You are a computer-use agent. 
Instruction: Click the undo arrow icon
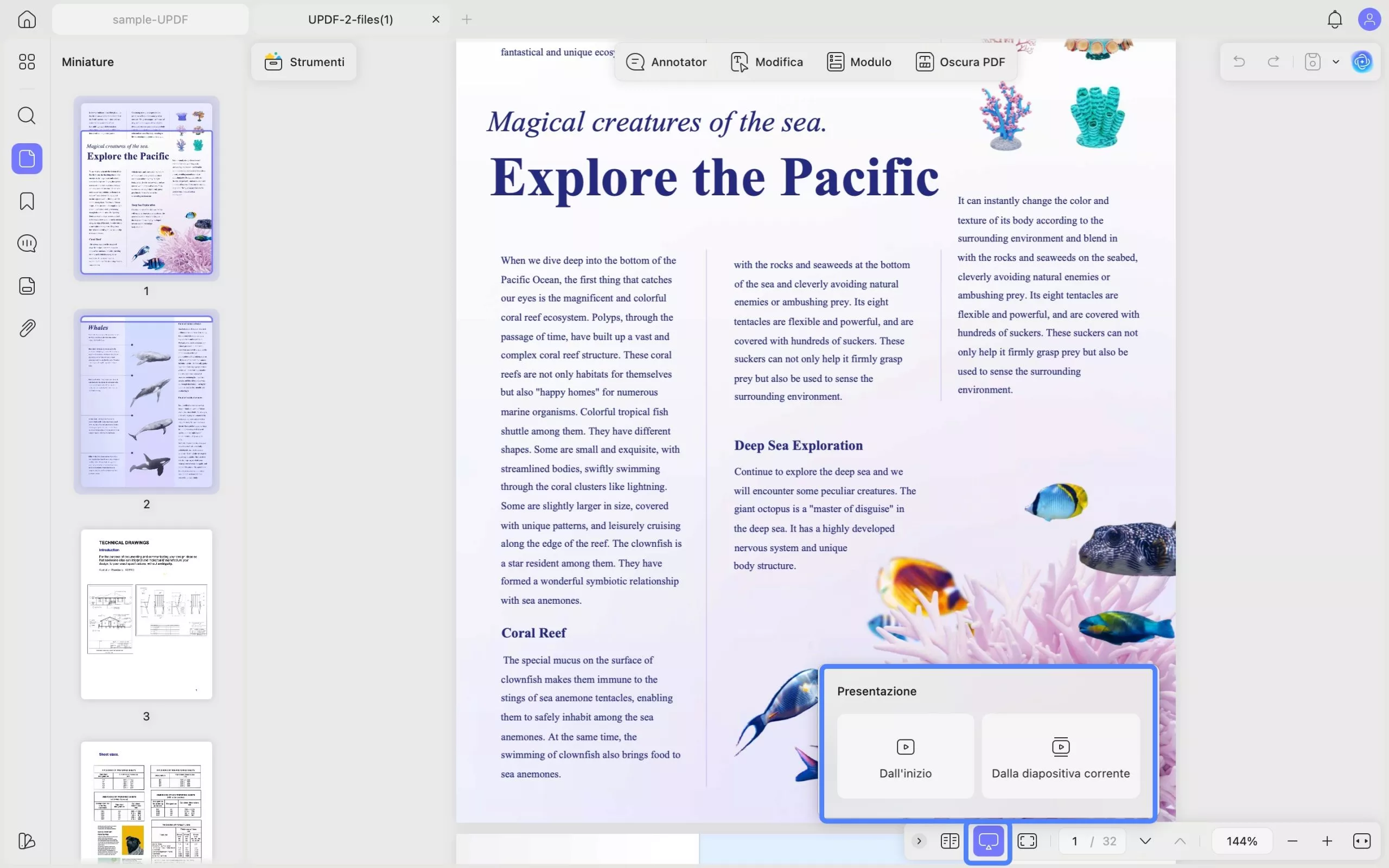pos(1239,61)
